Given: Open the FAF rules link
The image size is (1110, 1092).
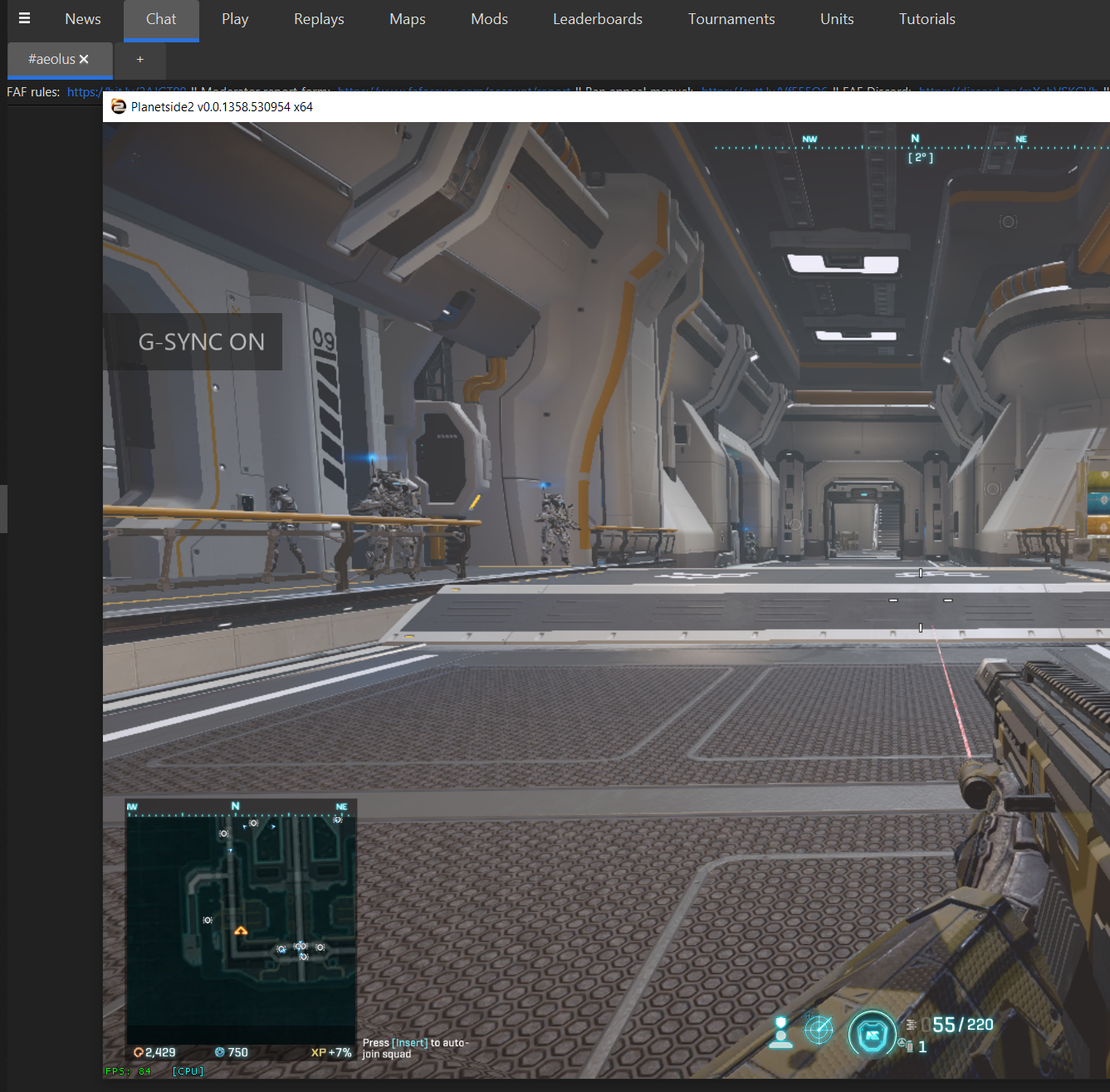Looking at the screenshot, I should [83, 91].
